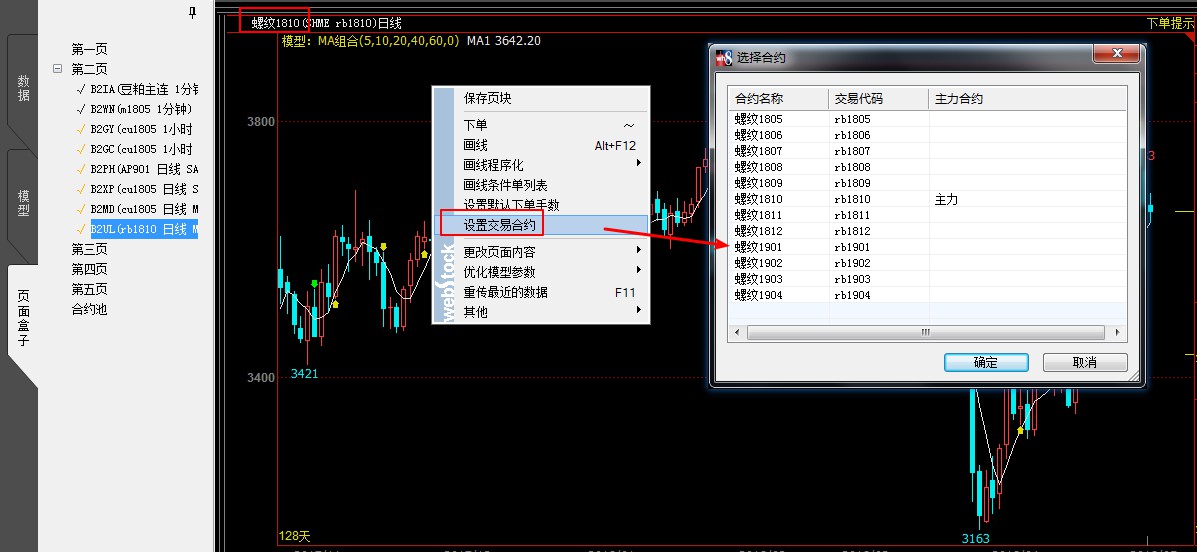This screenshot has height=552, width=1197.
Task: Click the left arrow of the contract list scrollbar
Action: [x=737, y=332]
